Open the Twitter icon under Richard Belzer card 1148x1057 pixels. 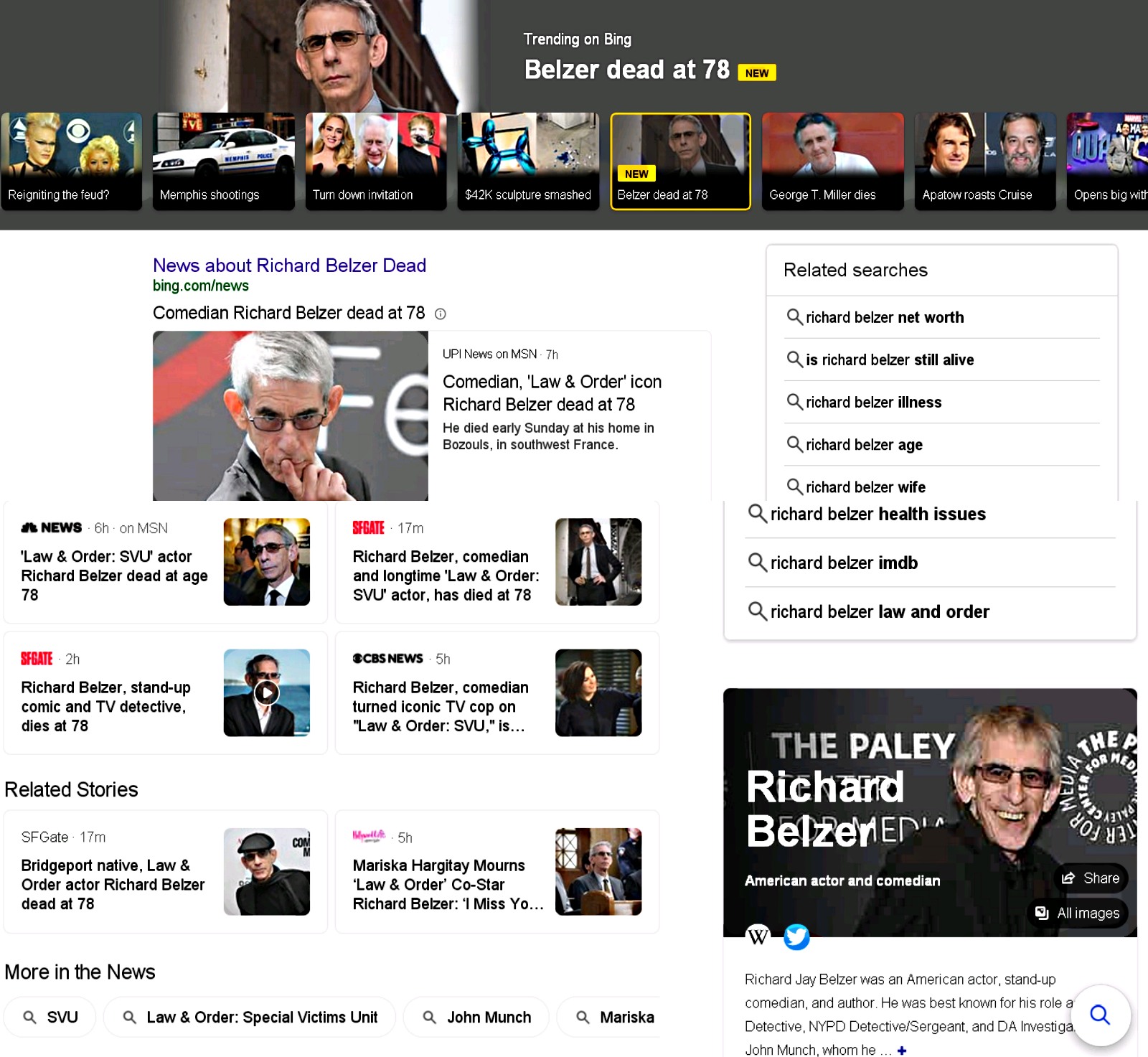796,936
